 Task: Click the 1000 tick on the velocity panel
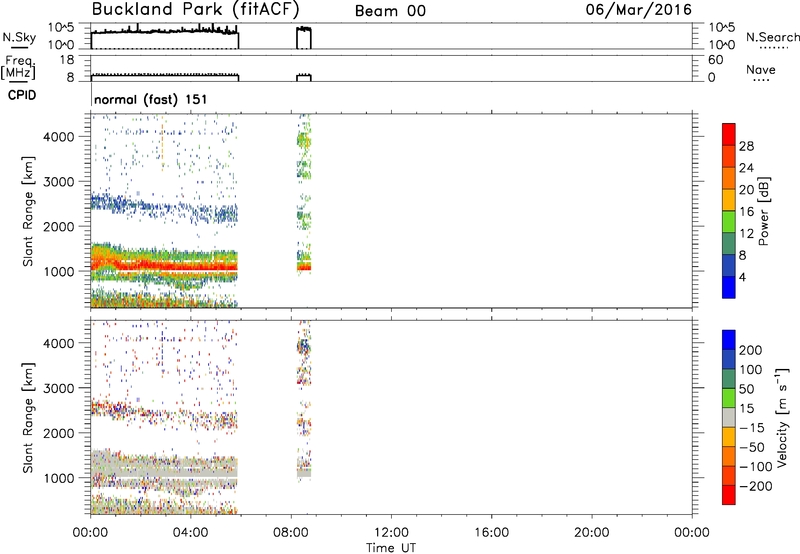click(x=58, y=478)
